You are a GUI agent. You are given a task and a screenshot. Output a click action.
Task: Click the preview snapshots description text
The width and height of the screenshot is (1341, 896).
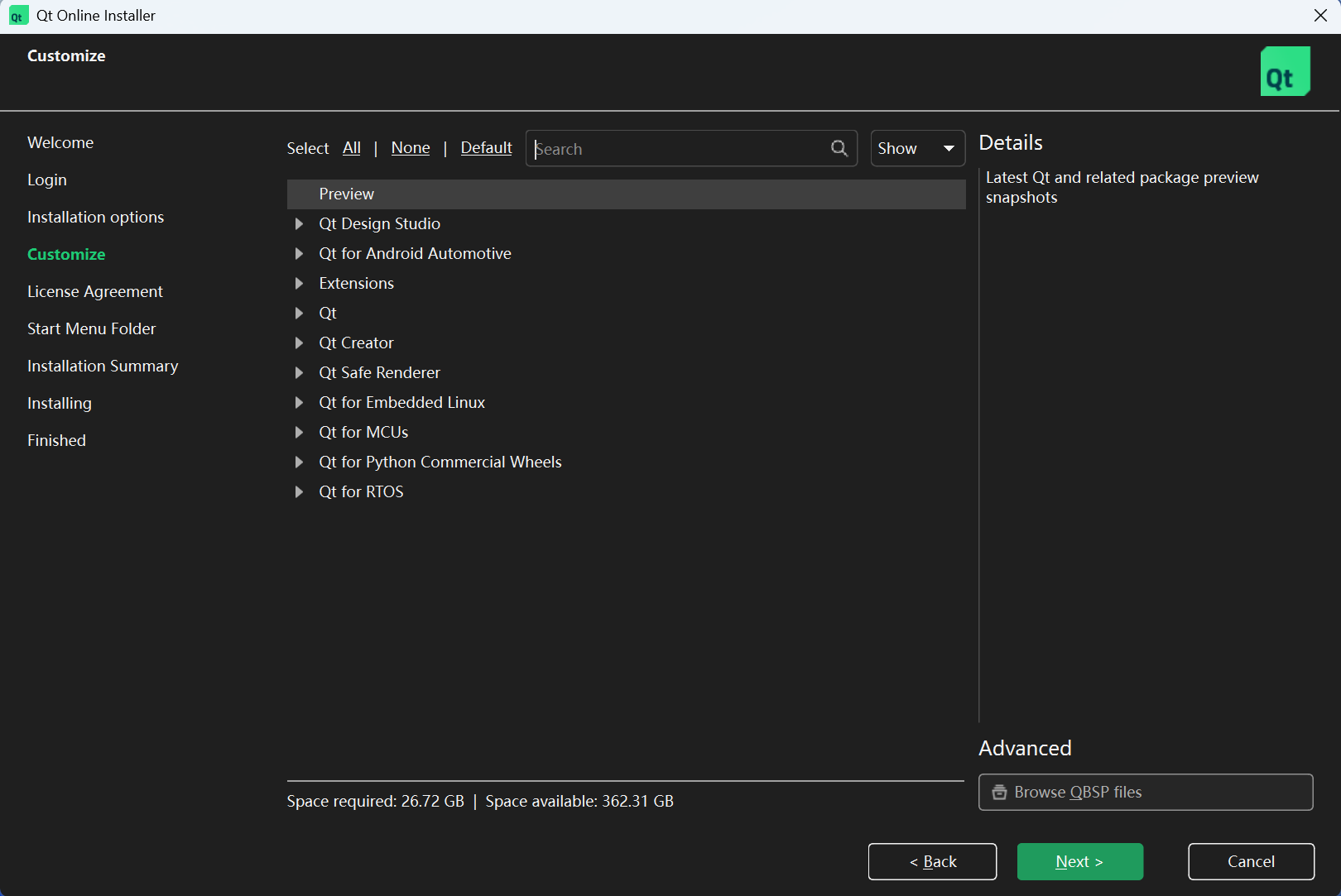[x=1122, y=187]
